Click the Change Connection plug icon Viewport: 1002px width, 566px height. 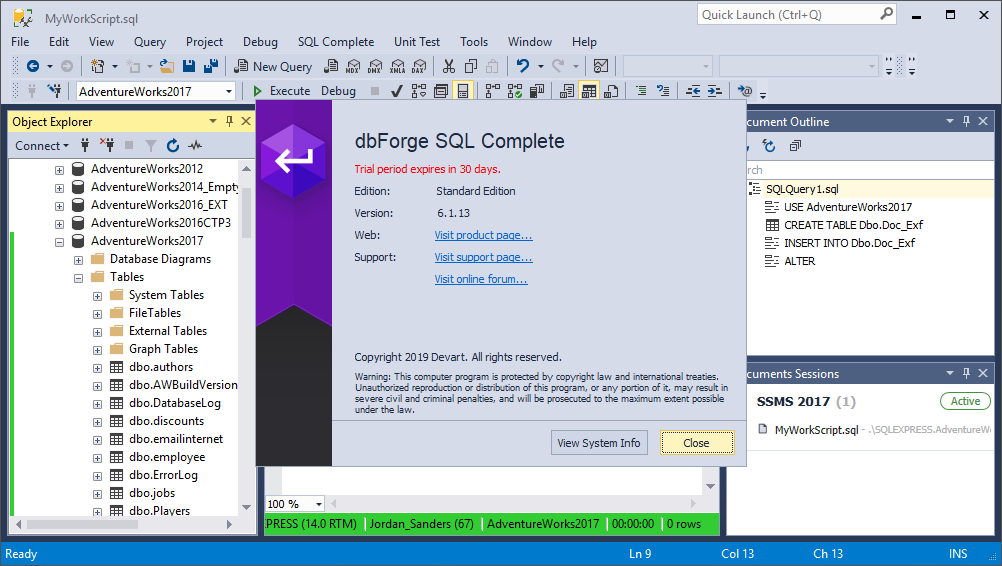tap(54, 91)
